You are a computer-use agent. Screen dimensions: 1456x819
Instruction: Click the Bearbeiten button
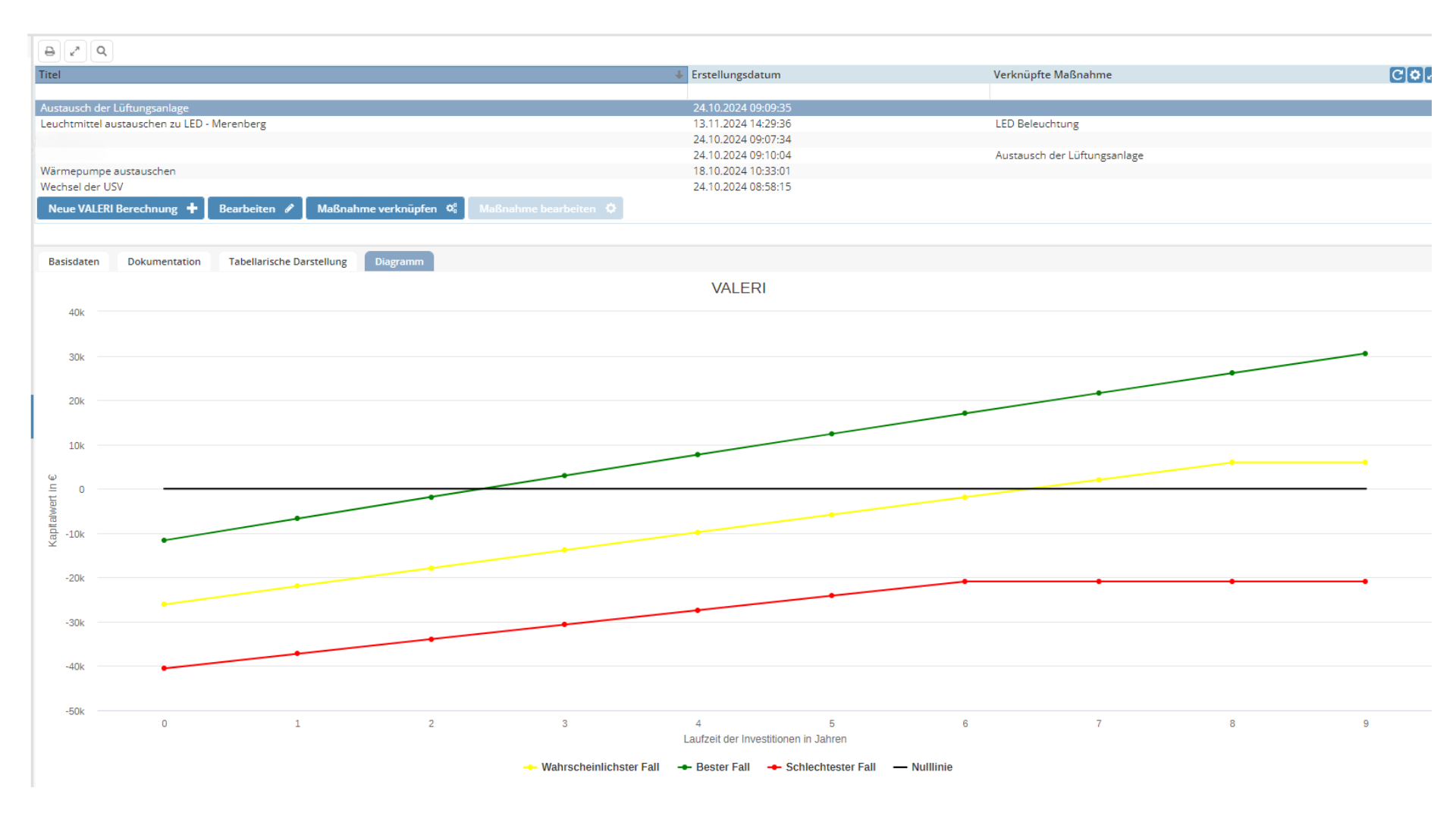click(255, 209)
